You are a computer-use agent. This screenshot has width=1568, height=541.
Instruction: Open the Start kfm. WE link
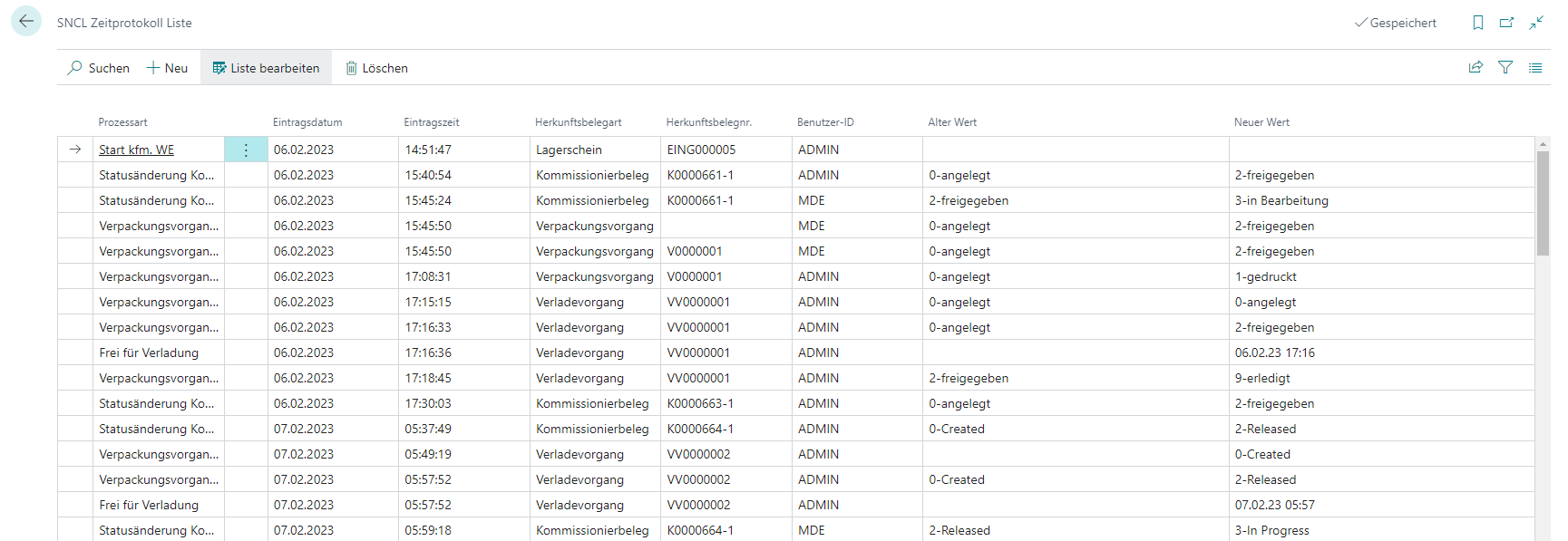point(136,150)
